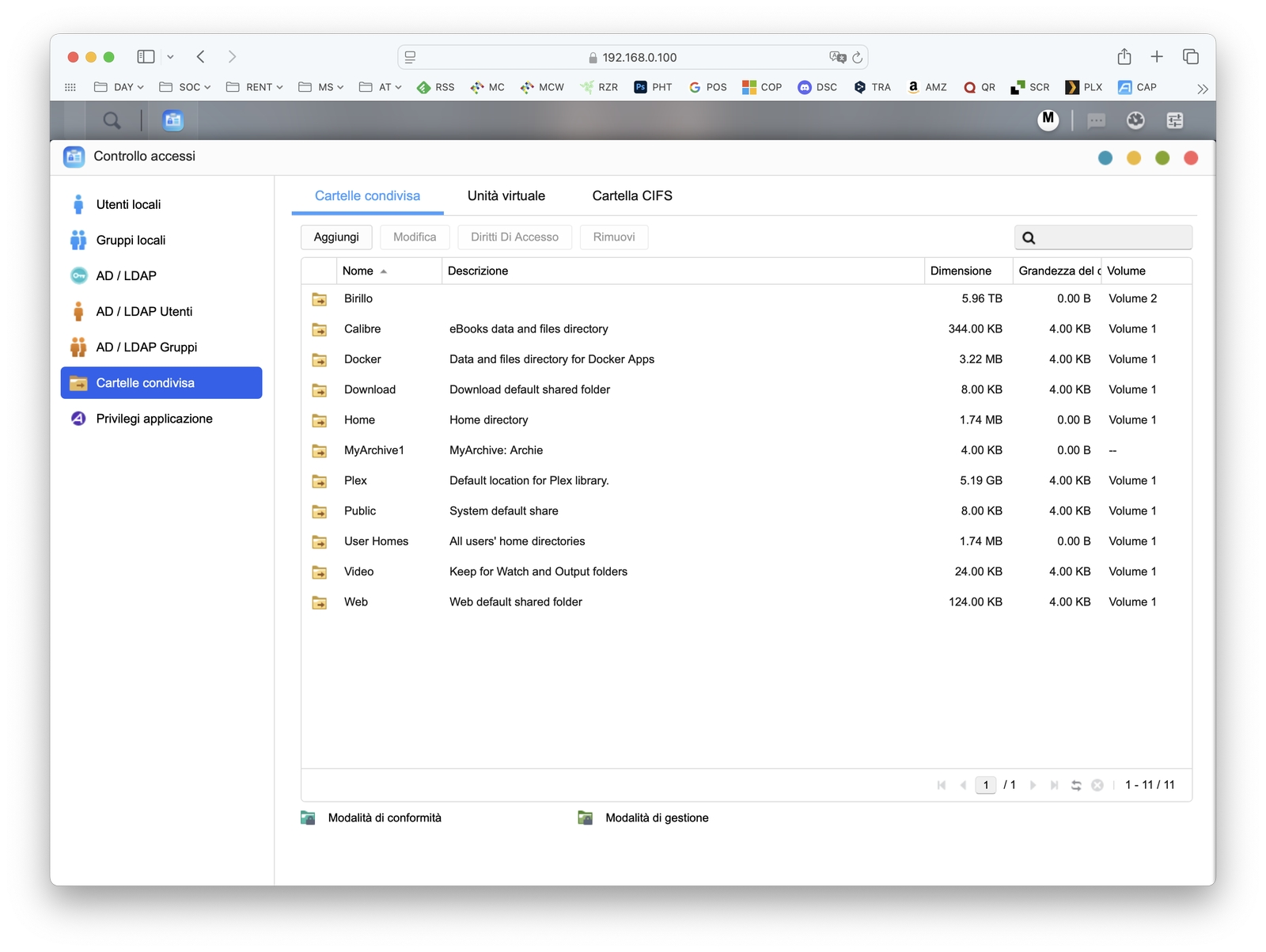The image size is (1266, 952).
Task: Open the settings sliders icon in top bar
Action: (x=1175, y=120)
